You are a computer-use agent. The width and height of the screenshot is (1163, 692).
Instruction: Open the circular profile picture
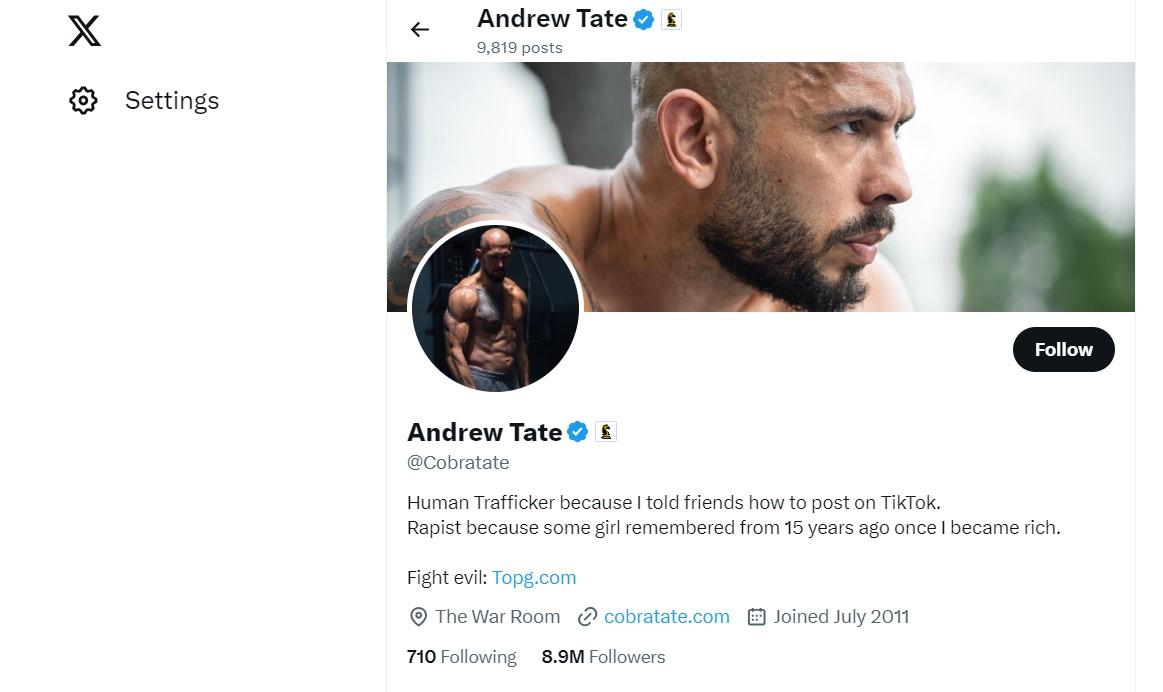click(x=495, y=308)
